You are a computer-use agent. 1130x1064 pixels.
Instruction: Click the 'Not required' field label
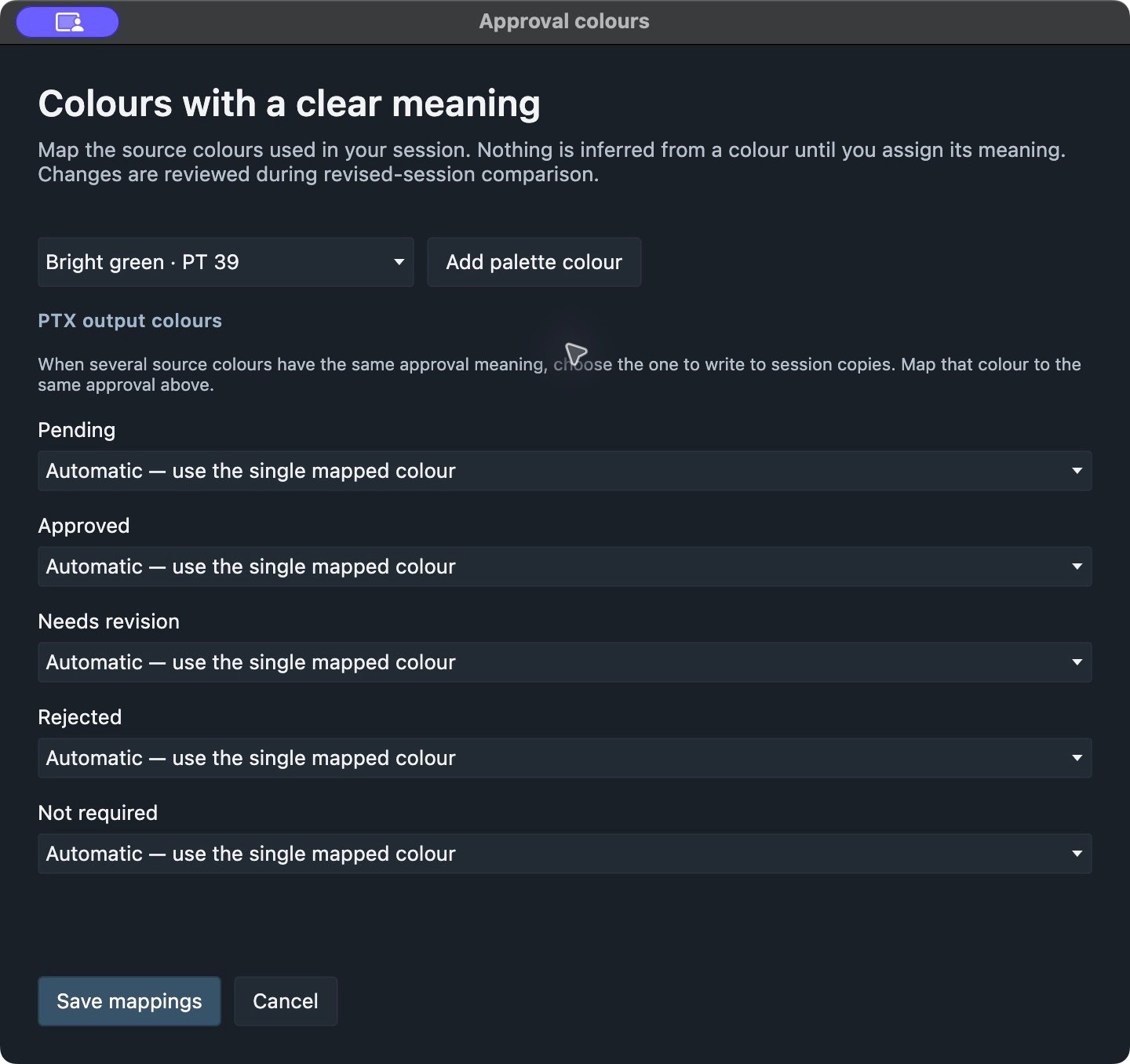[98, 813]
